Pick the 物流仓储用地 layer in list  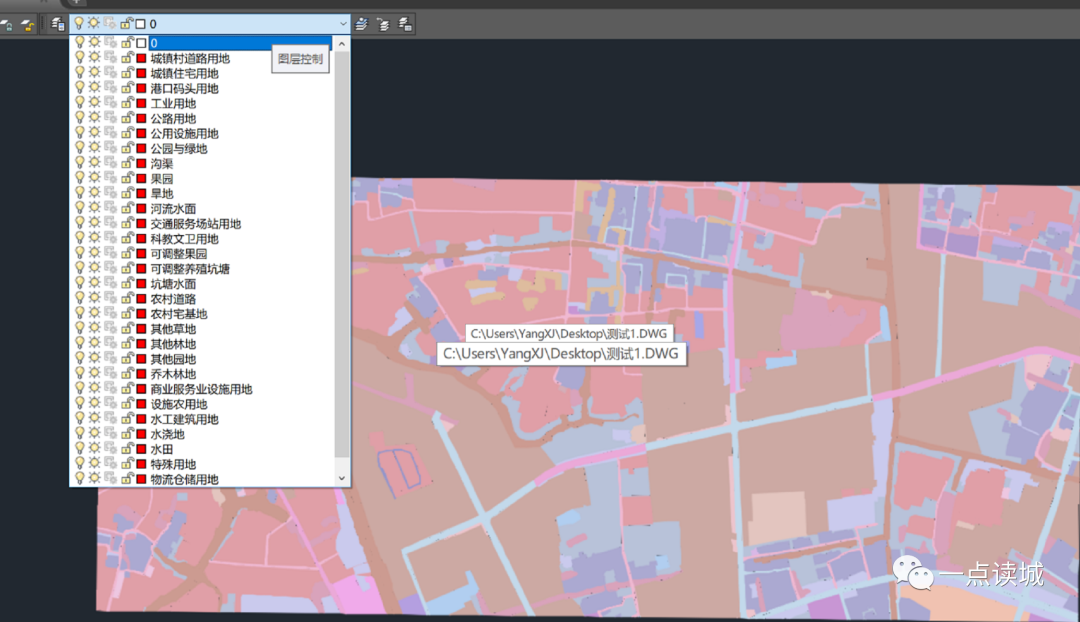point(184,479)
